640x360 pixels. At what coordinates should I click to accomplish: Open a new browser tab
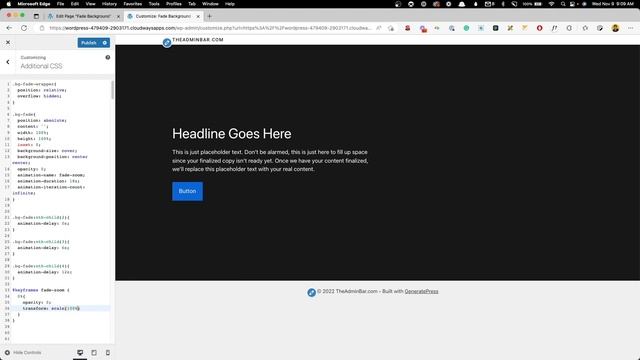click(x=209, y=16)
